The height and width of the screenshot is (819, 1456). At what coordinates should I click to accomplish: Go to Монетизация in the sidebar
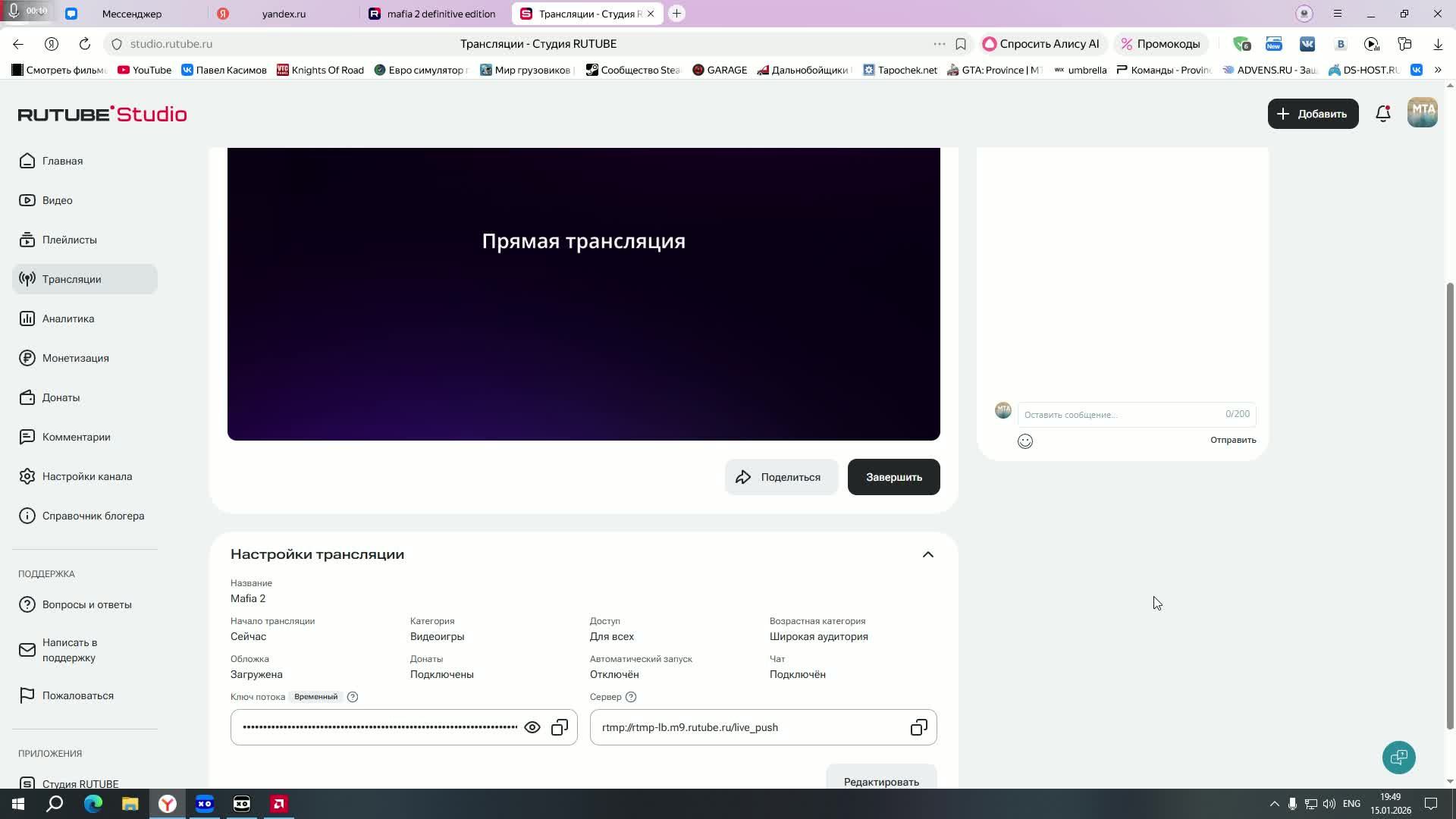pyautogui.click(x=75, y=358)
